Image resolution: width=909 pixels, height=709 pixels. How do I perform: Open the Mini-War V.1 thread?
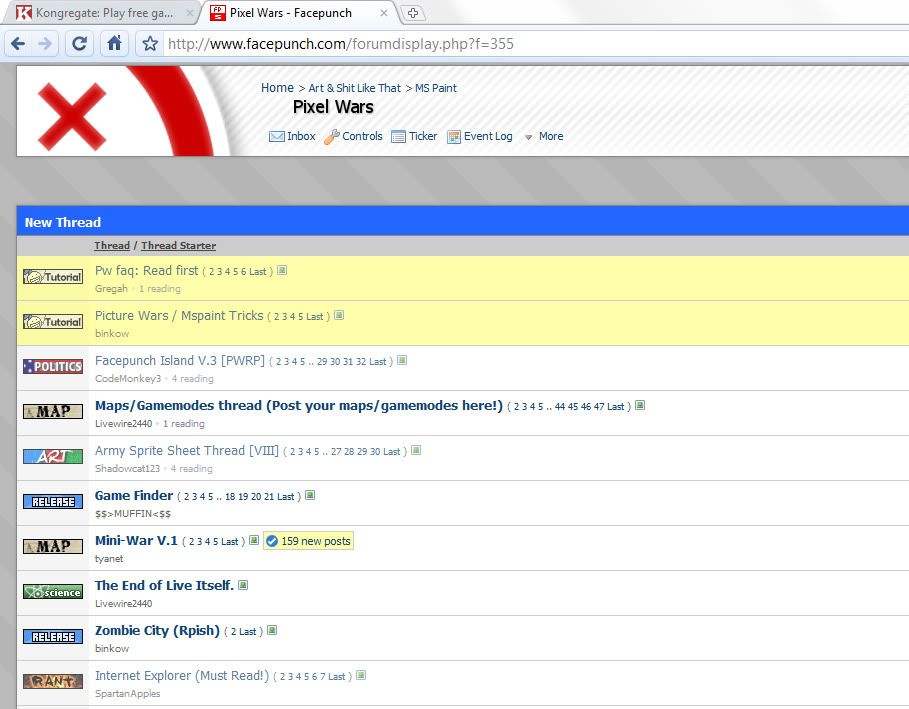(x=136, y=540)
